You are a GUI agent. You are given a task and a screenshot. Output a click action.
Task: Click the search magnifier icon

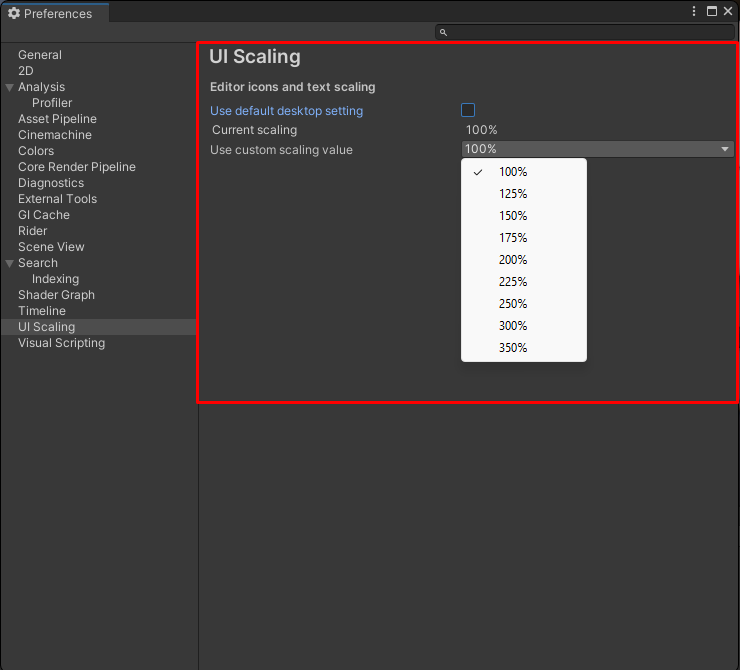click(x=443, y=33)
